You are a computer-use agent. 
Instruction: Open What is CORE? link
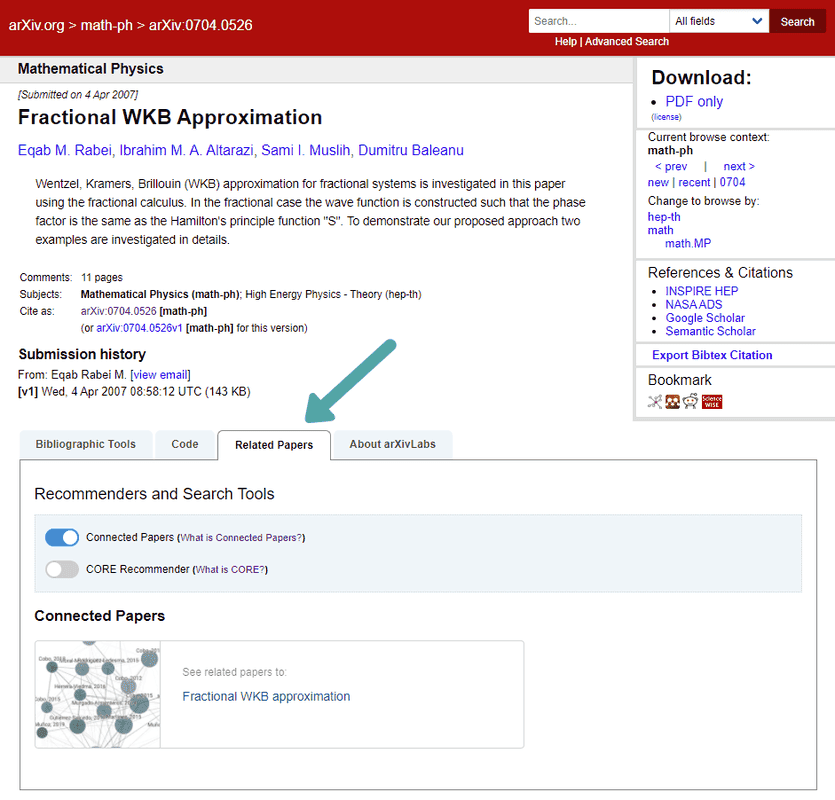click(x=230, y=570)
